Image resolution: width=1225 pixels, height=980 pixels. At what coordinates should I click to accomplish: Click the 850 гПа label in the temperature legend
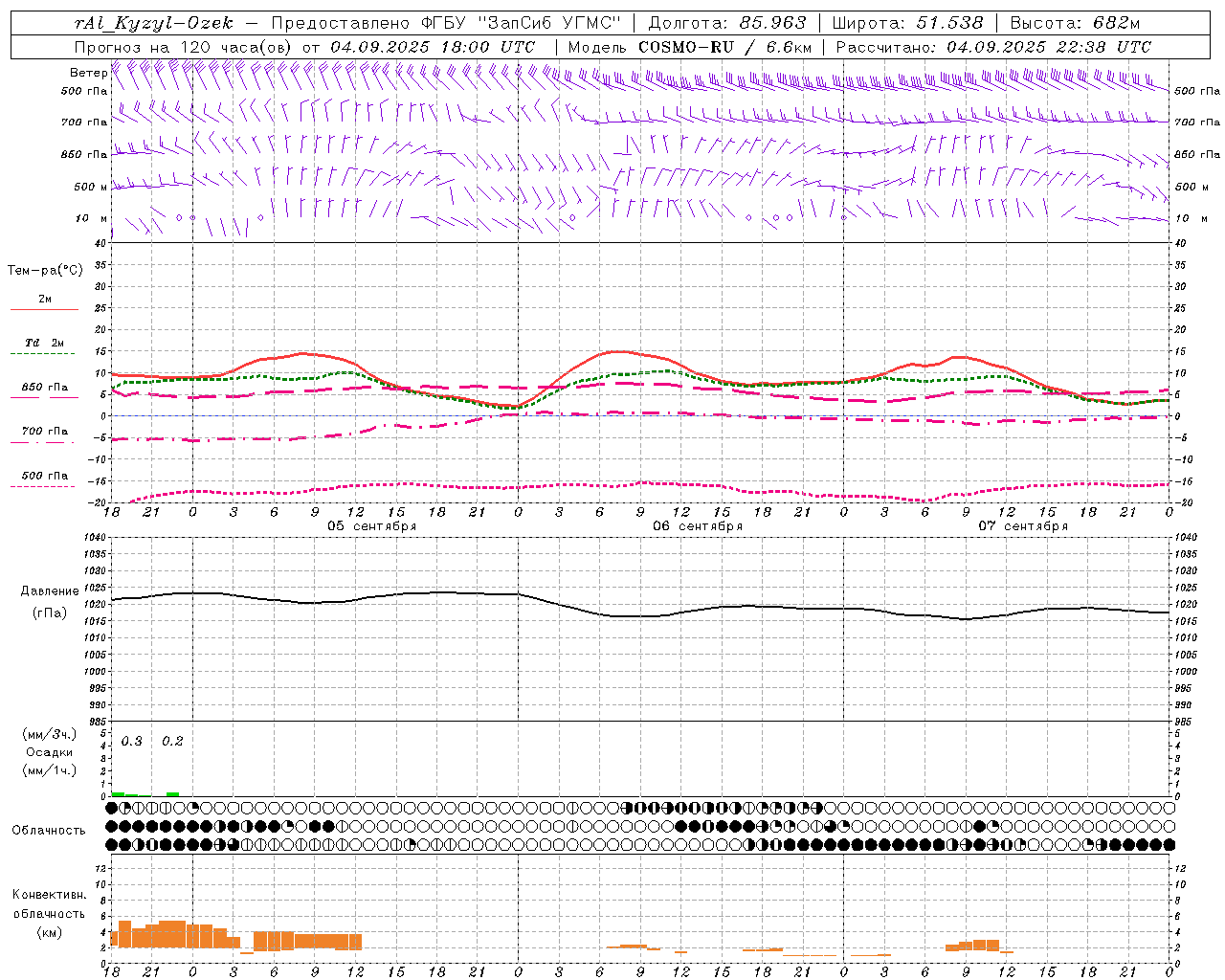click(x=45, y=388)
